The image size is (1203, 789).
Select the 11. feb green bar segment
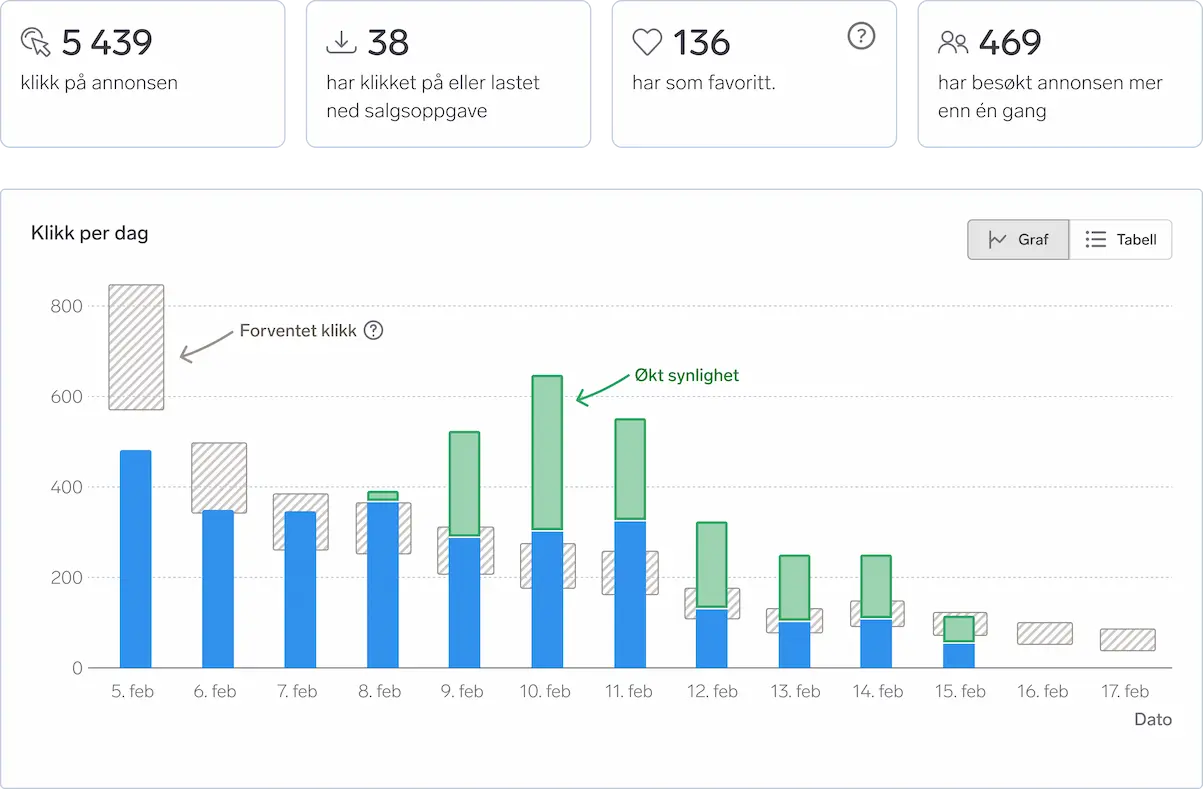click(x=629, y=469)
